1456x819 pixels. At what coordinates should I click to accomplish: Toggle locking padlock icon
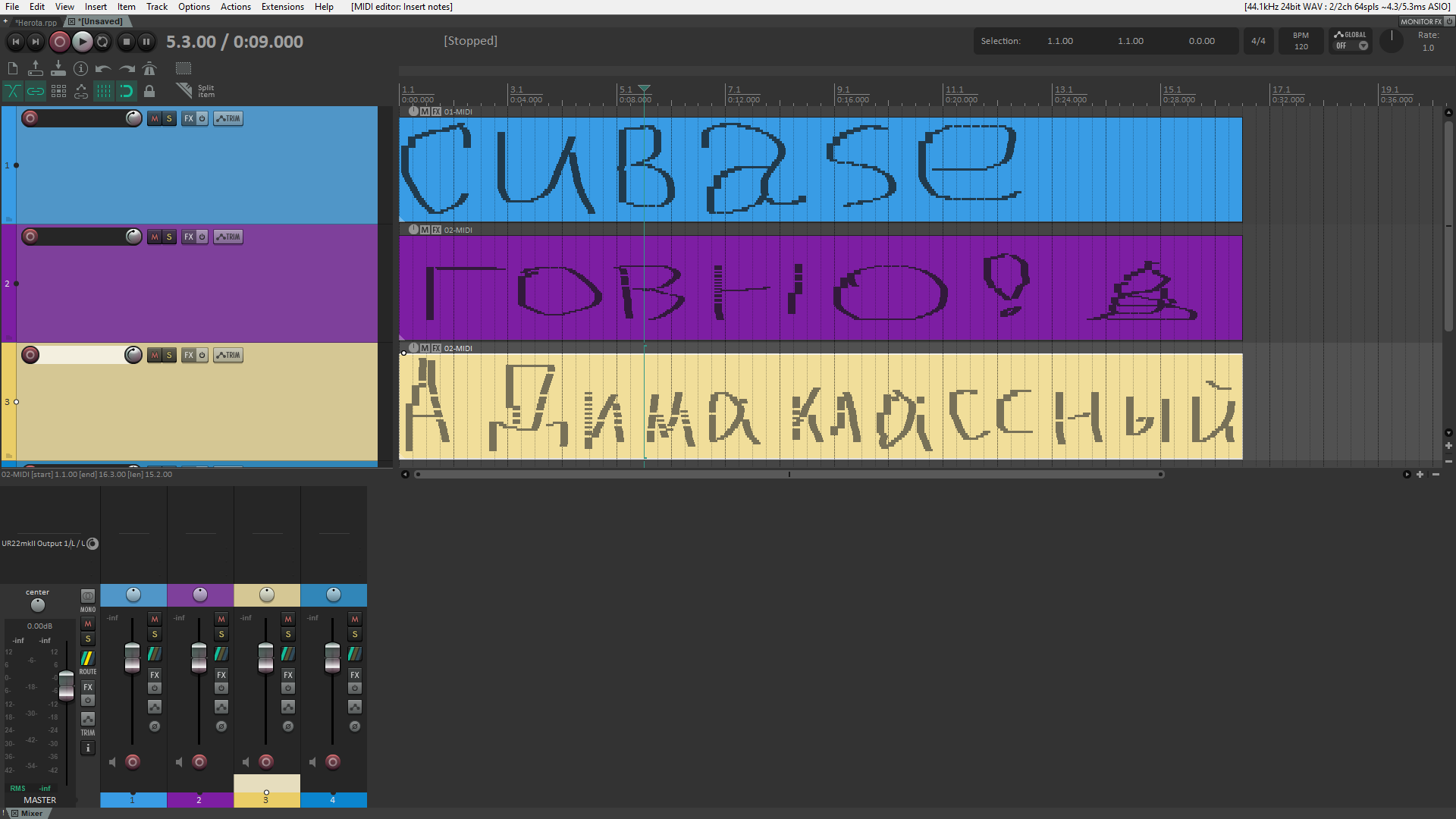pos(149,92)
